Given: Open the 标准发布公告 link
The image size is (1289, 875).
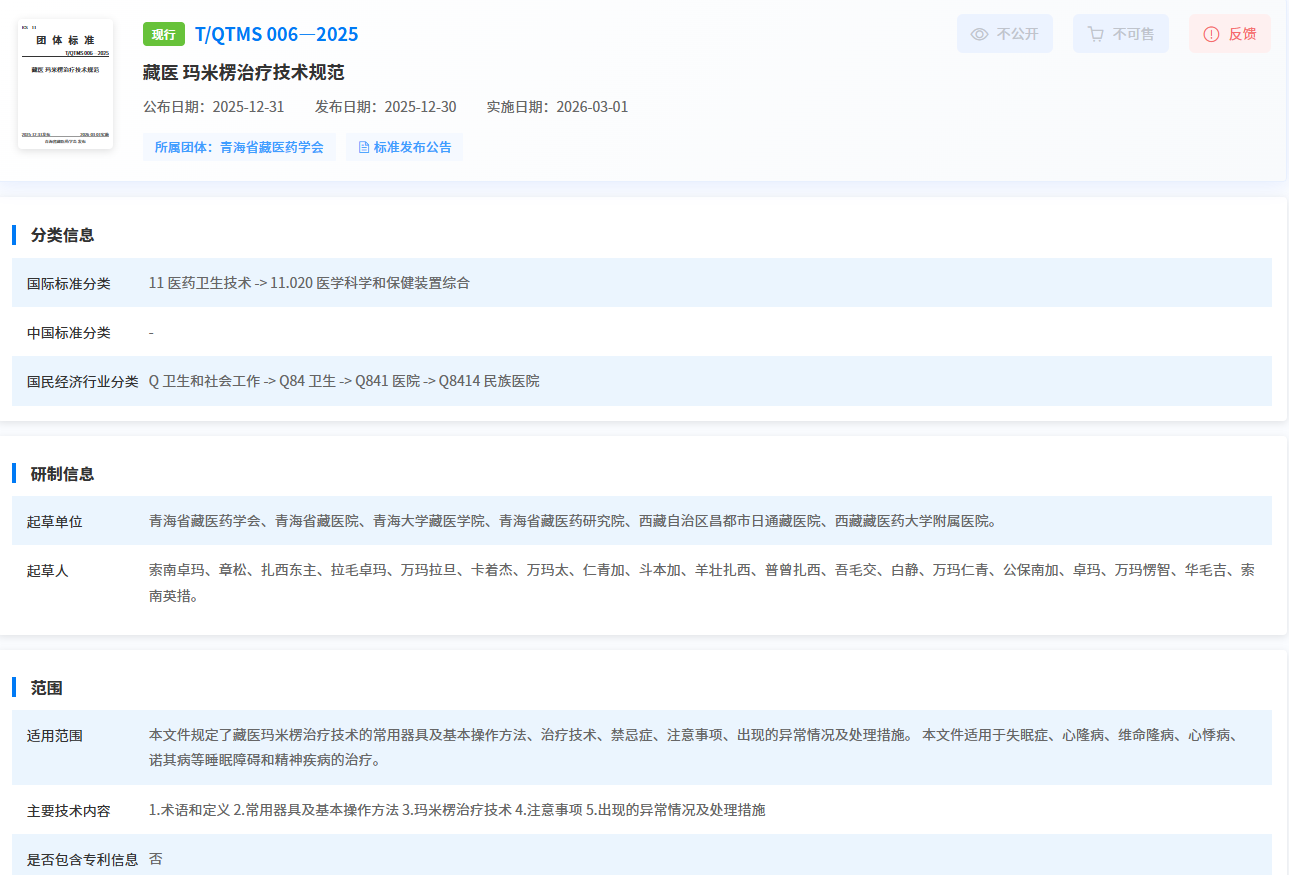Looking at the screenshot, I should tap(404, 147).
